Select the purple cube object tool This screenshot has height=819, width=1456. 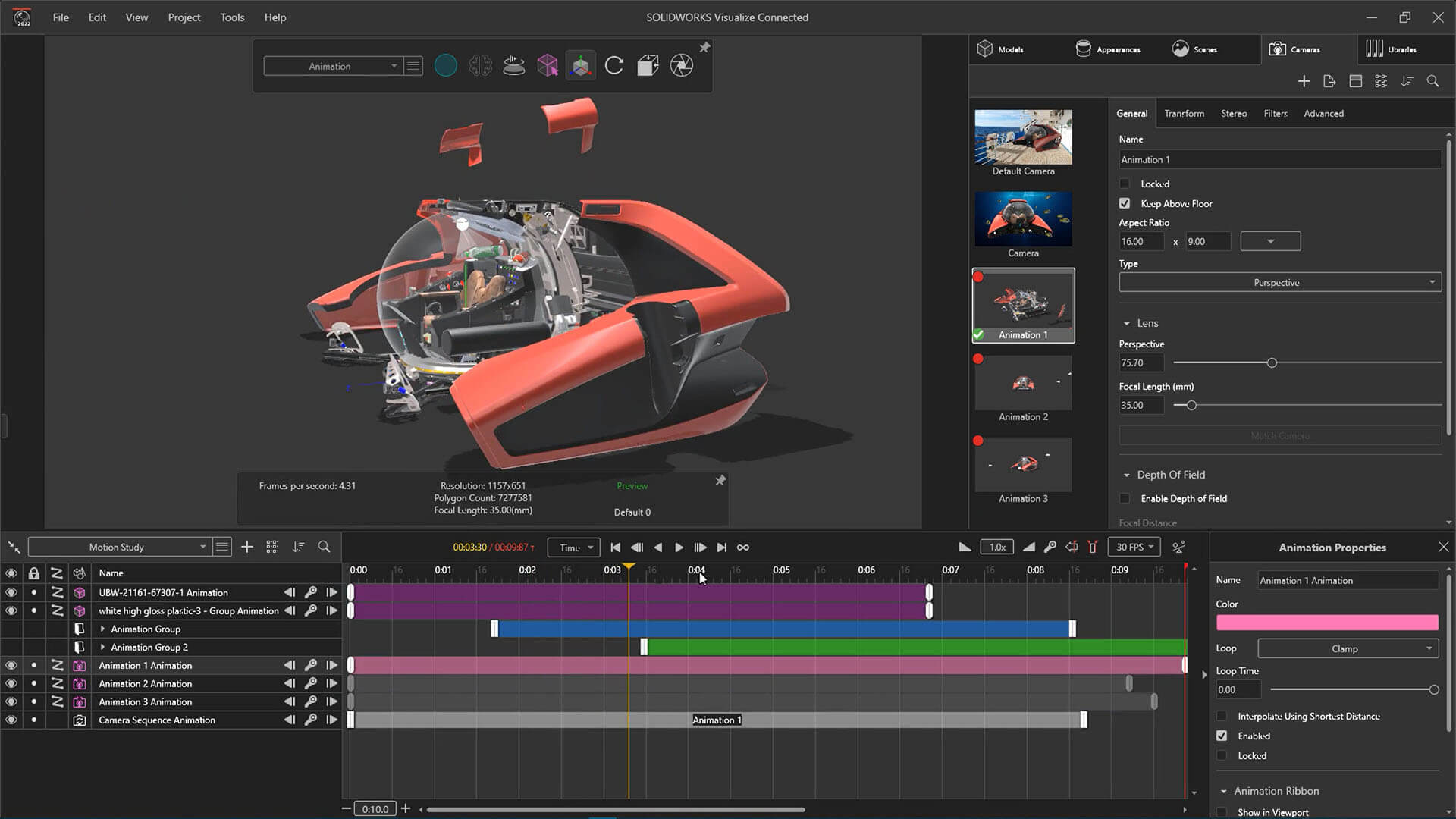coord(548,66)
